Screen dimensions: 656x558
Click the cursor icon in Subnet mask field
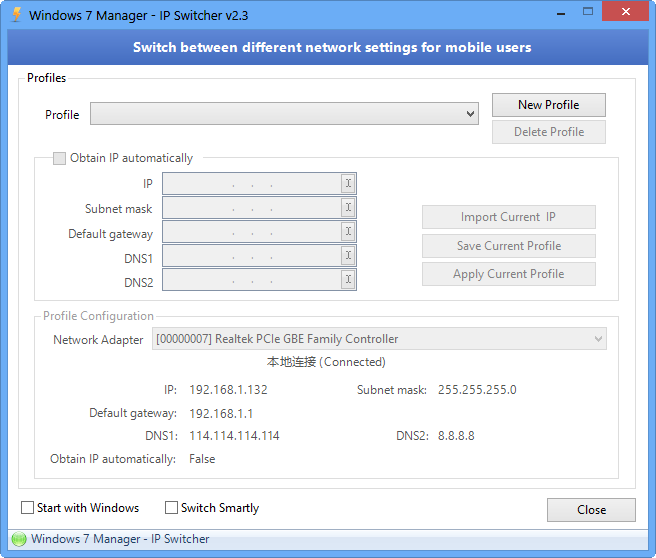click(x=348, y=207)
